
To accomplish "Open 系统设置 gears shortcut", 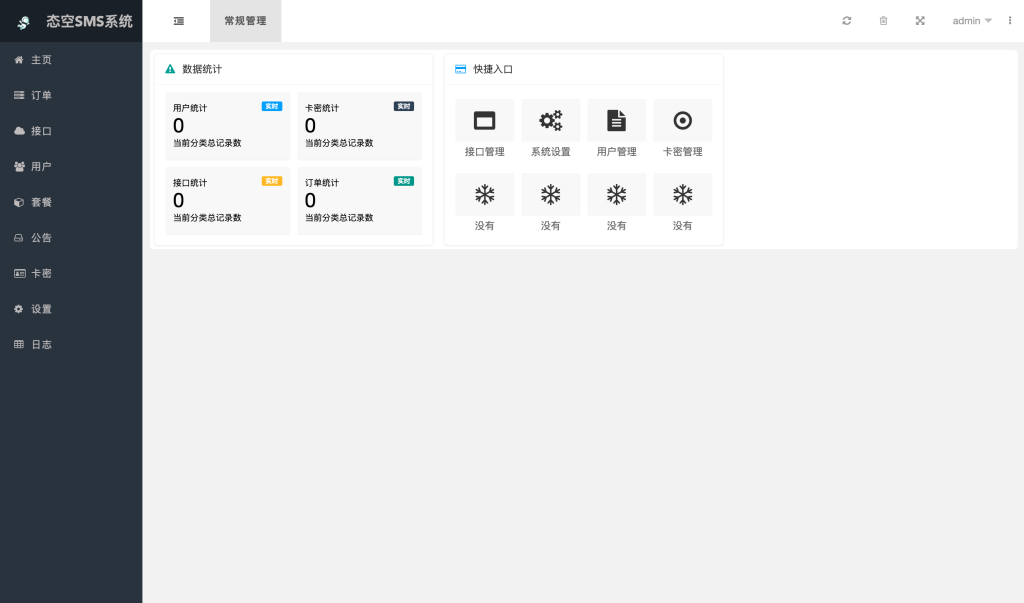I will [x=551, y=121].
